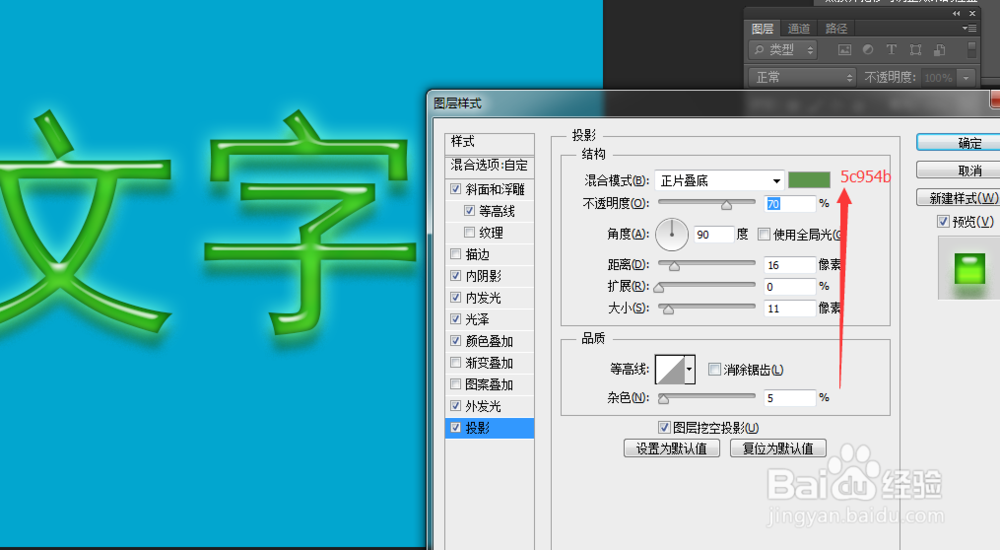Open the blend mode 正片叠底 dropdown
This screenshot has width=1000, height=550.
click(719, 181)
